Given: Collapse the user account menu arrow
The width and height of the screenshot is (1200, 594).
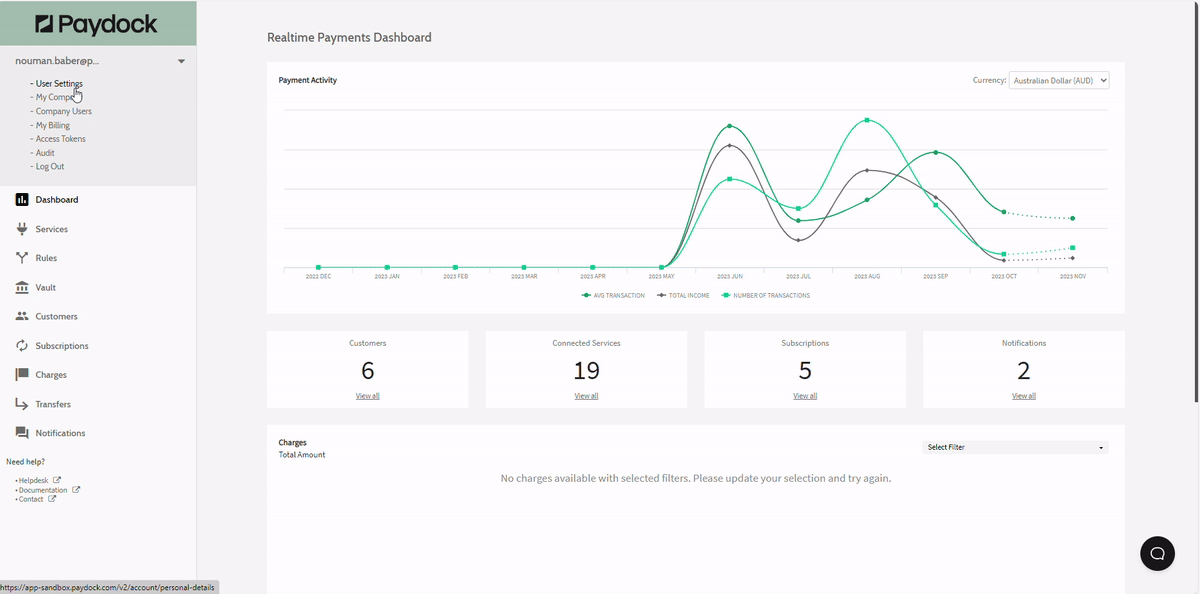Looking at the screenshot, I should click(181, 62).
